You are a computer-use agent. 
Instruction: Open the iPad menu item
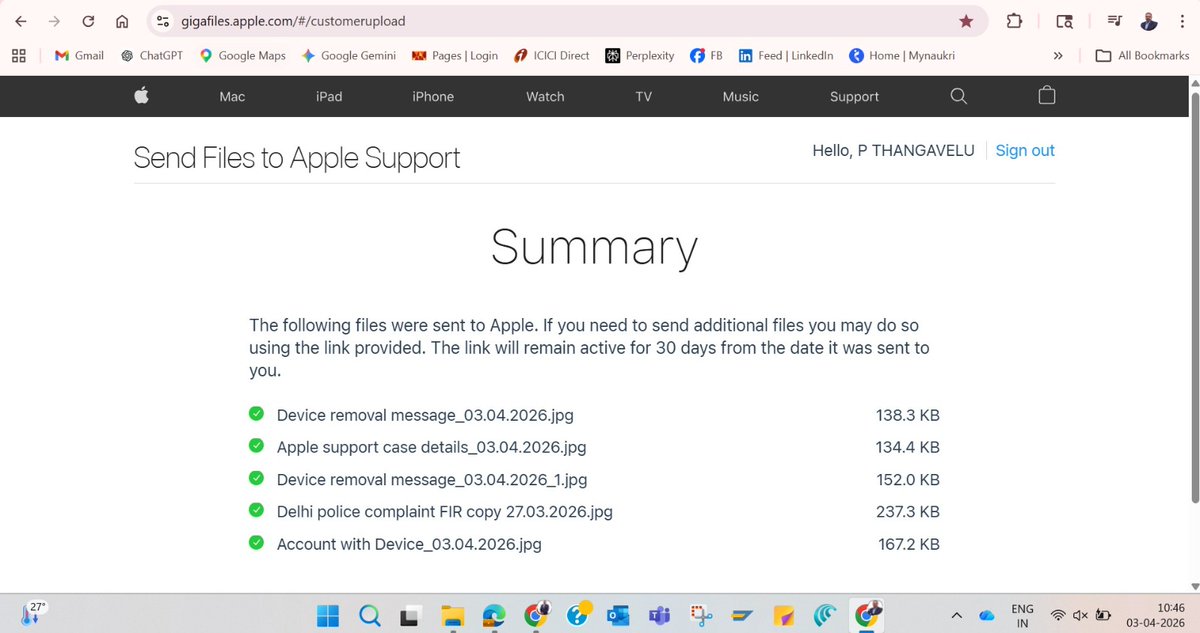pyautogui.click(x=329, y=97)
